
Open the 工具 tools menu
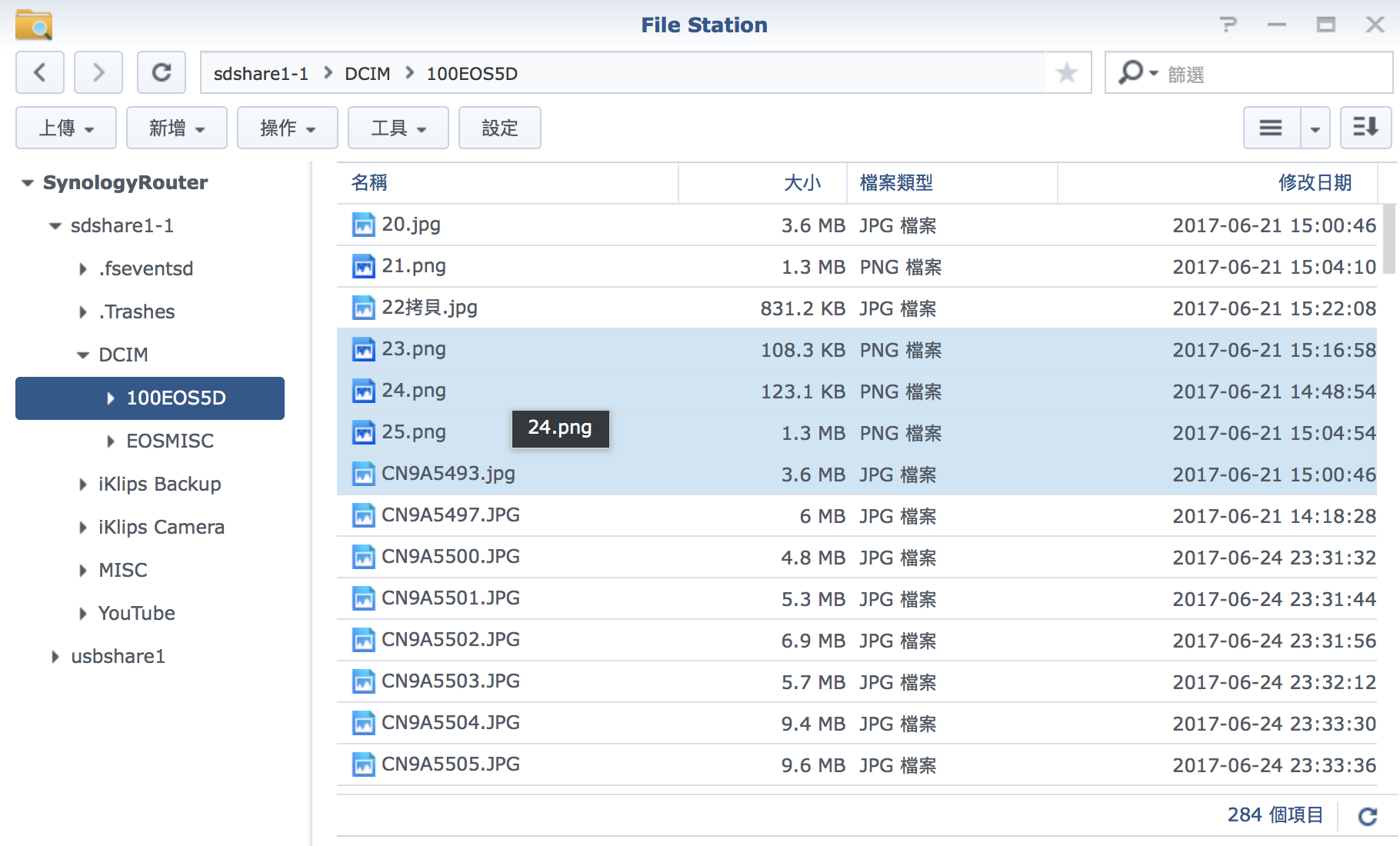click(x=398, y=128)
